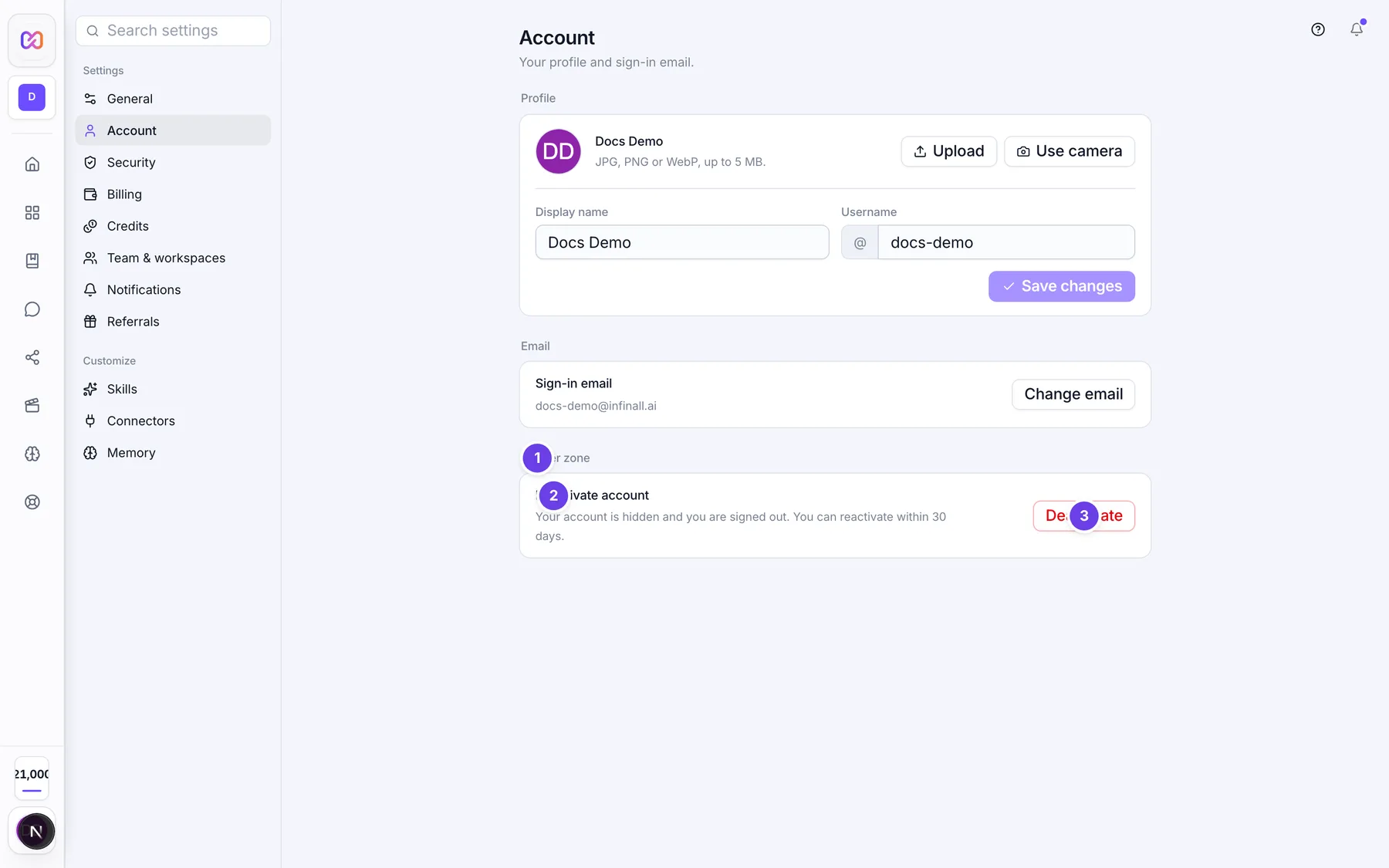Focus the Search settings field

[x=173, y=31]
